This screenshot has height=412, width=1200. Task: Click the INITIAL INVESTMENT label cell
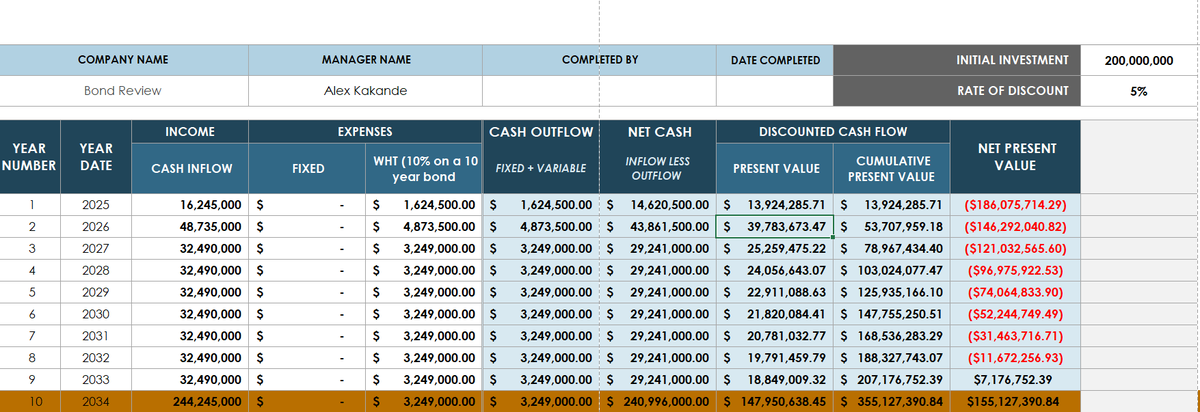(957, 60)
